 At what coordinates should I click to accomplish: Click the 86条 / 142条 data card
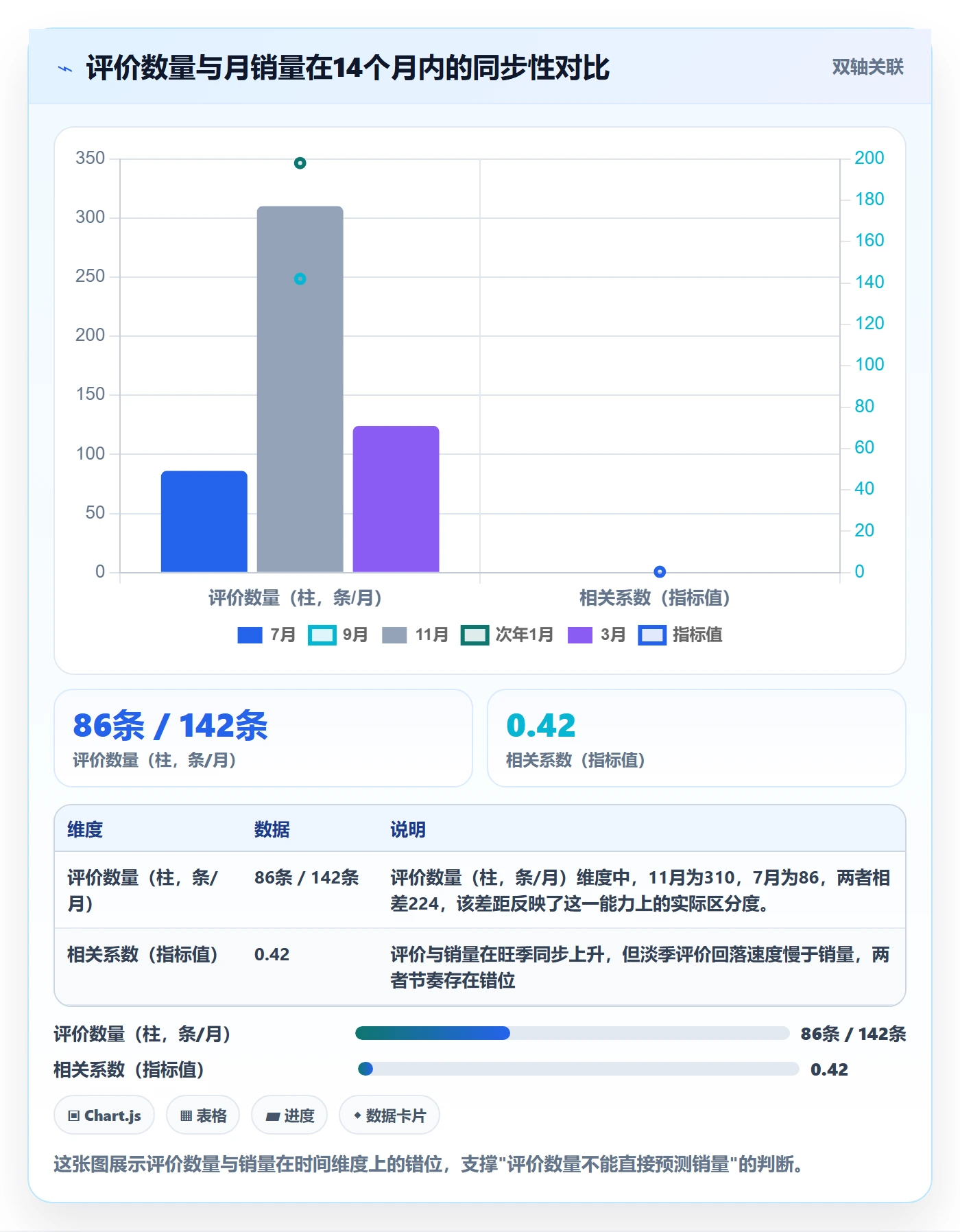click(263, 738)
